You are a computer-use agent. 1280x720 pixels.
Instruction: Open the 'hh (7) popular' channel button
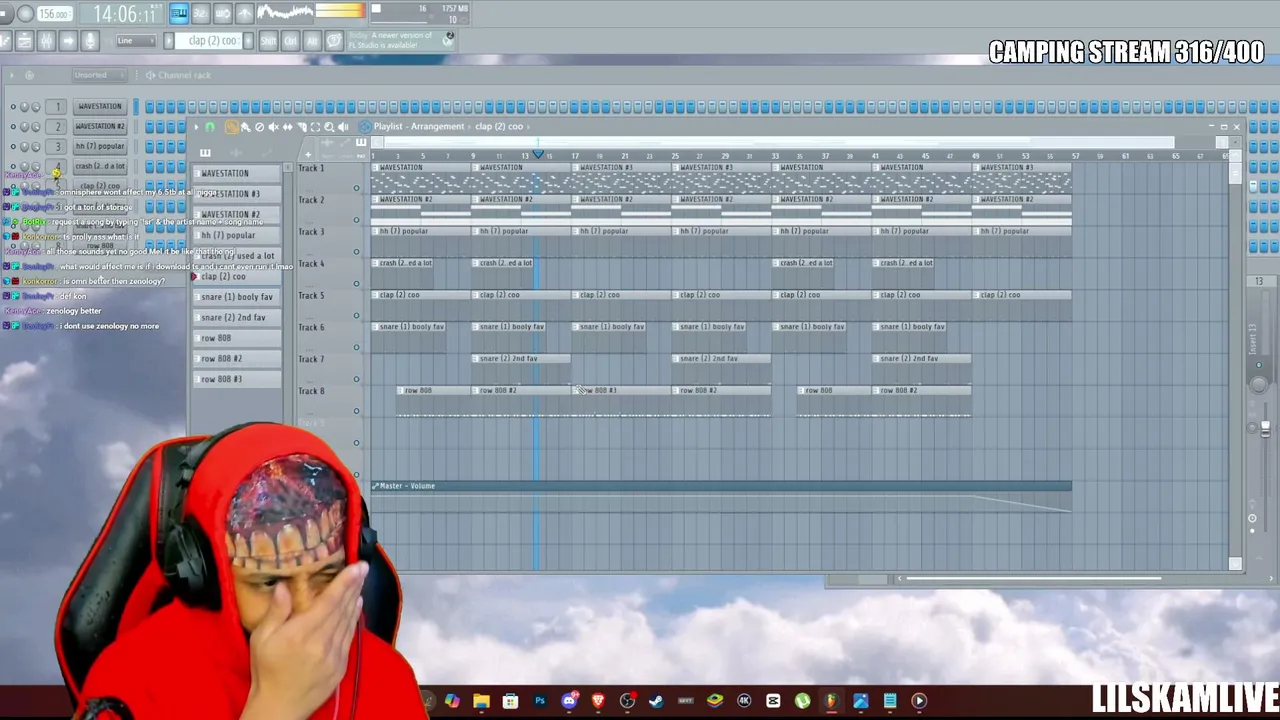(x=100, y=146)
